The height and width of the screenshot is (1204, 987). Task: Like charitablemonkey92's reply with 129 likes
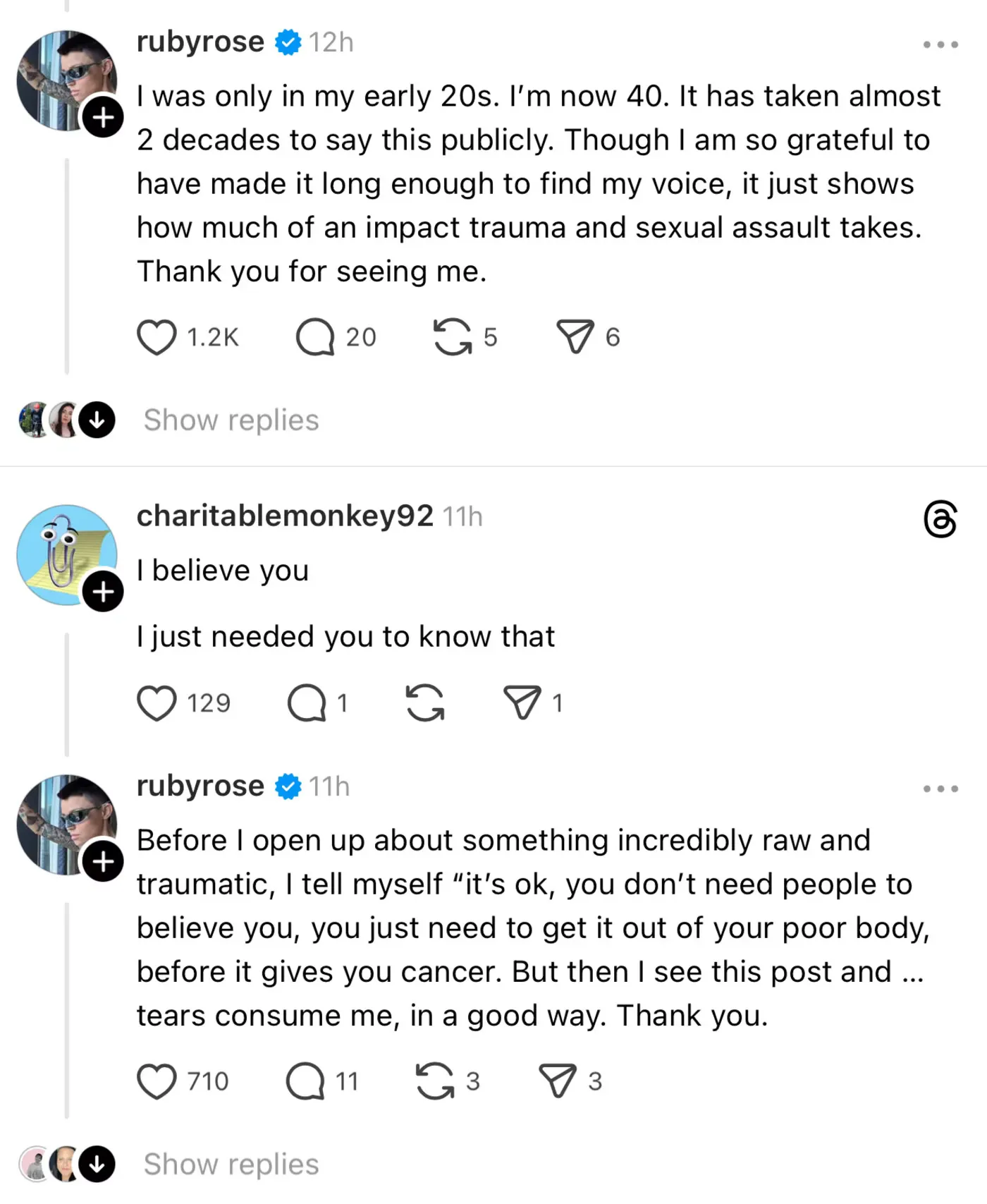coord(157,703)
